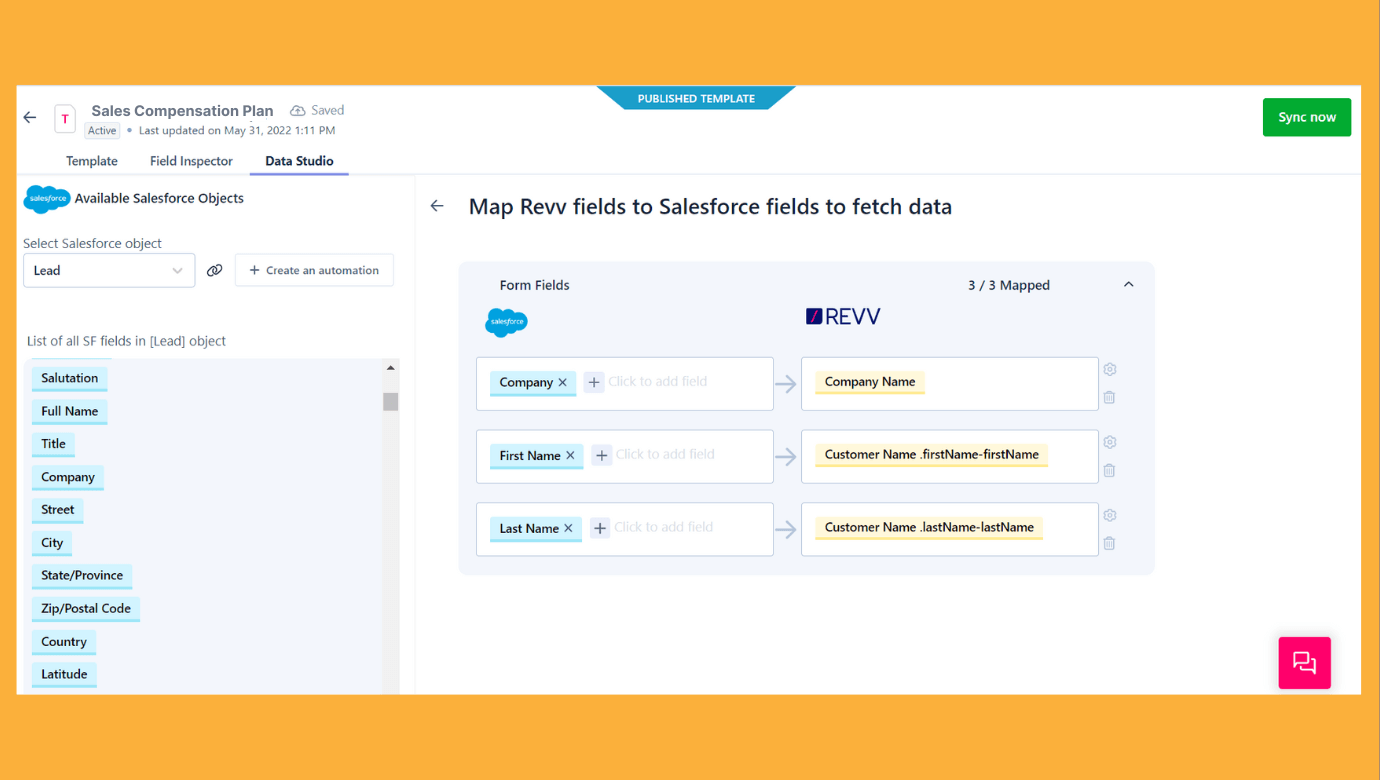Viewport: 1380px width, 780px height.
Task: Select the State/Province field chip
Action: 82,575
